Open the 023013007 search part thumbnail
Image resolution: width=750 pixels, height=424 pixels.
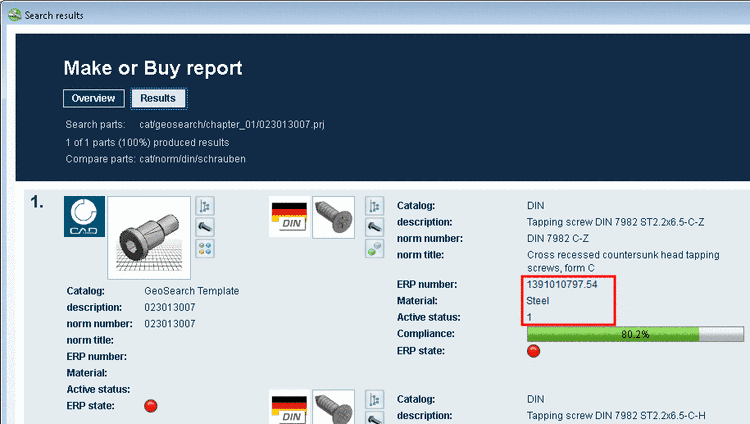coord(149,237)
